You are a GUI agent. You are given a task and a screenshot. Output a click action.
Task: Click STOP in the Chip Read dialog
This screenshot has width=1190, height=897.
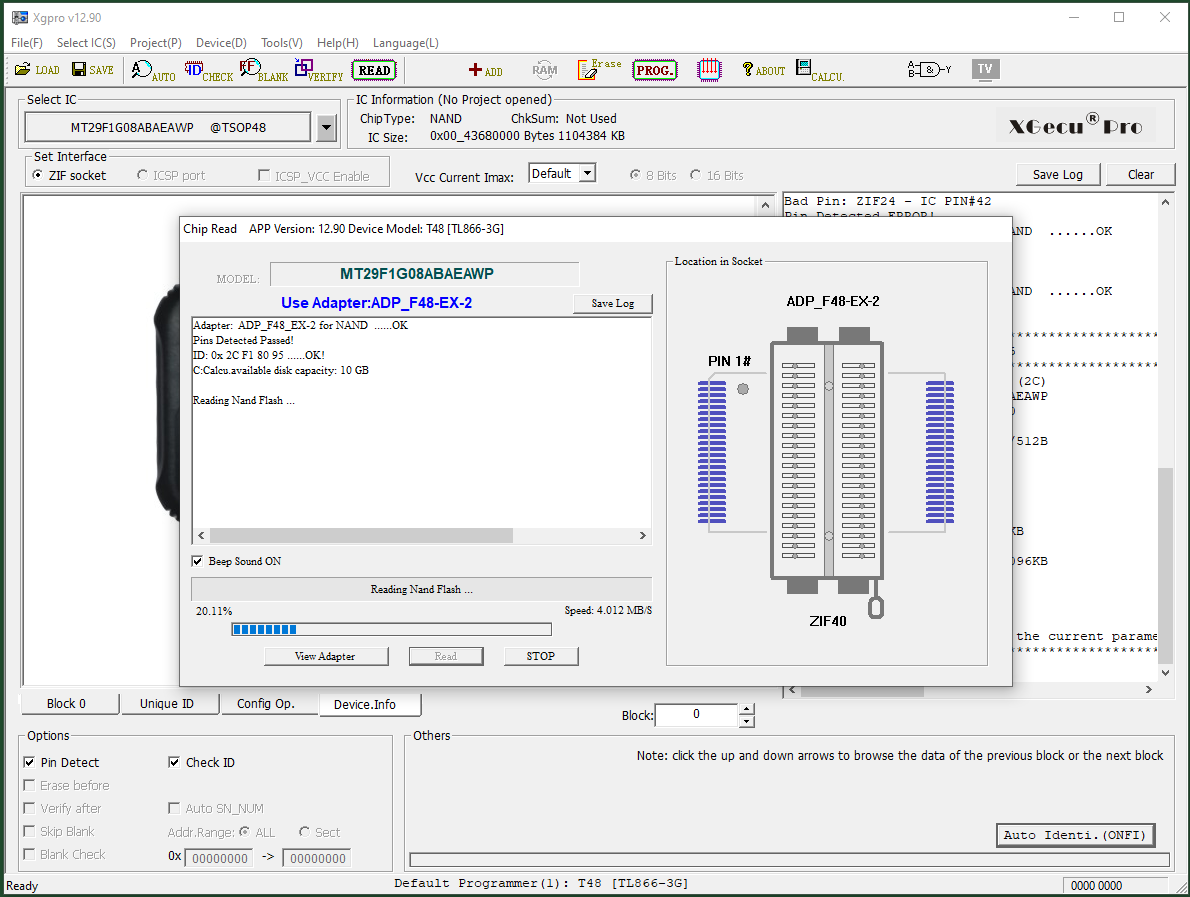coord(540,656)
